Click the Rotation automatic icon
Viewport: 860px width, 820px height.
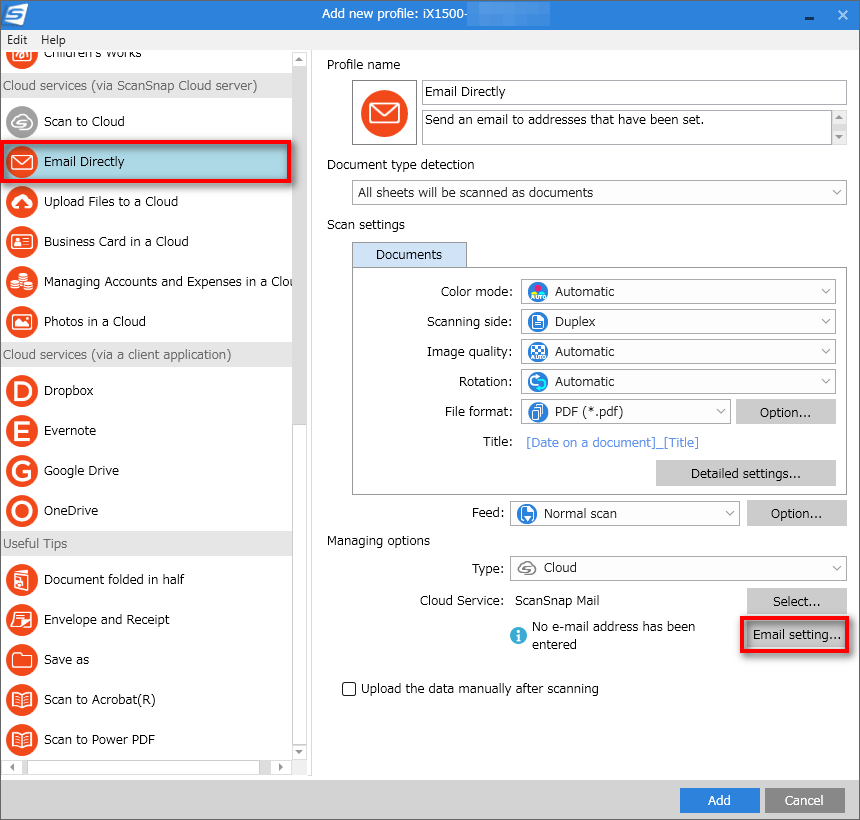[x=538, y=382]
